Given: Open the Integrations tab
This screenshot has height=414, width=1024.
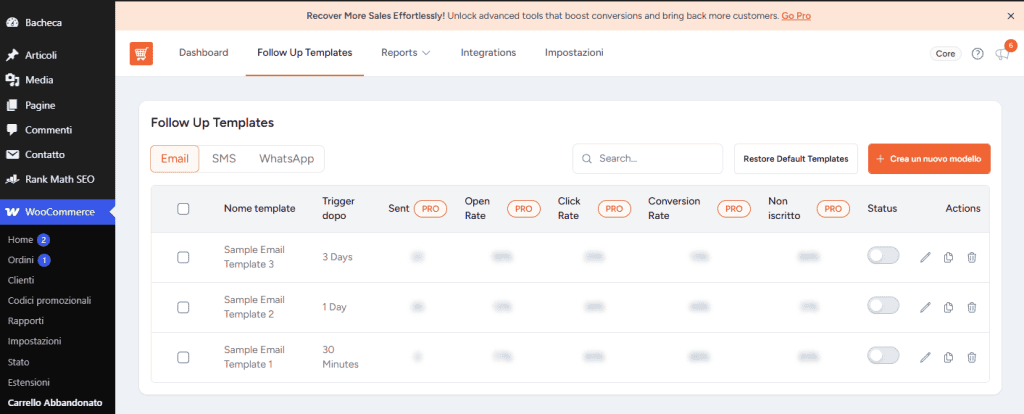Looking at the screenshot, I should click(x=488, y=53).
